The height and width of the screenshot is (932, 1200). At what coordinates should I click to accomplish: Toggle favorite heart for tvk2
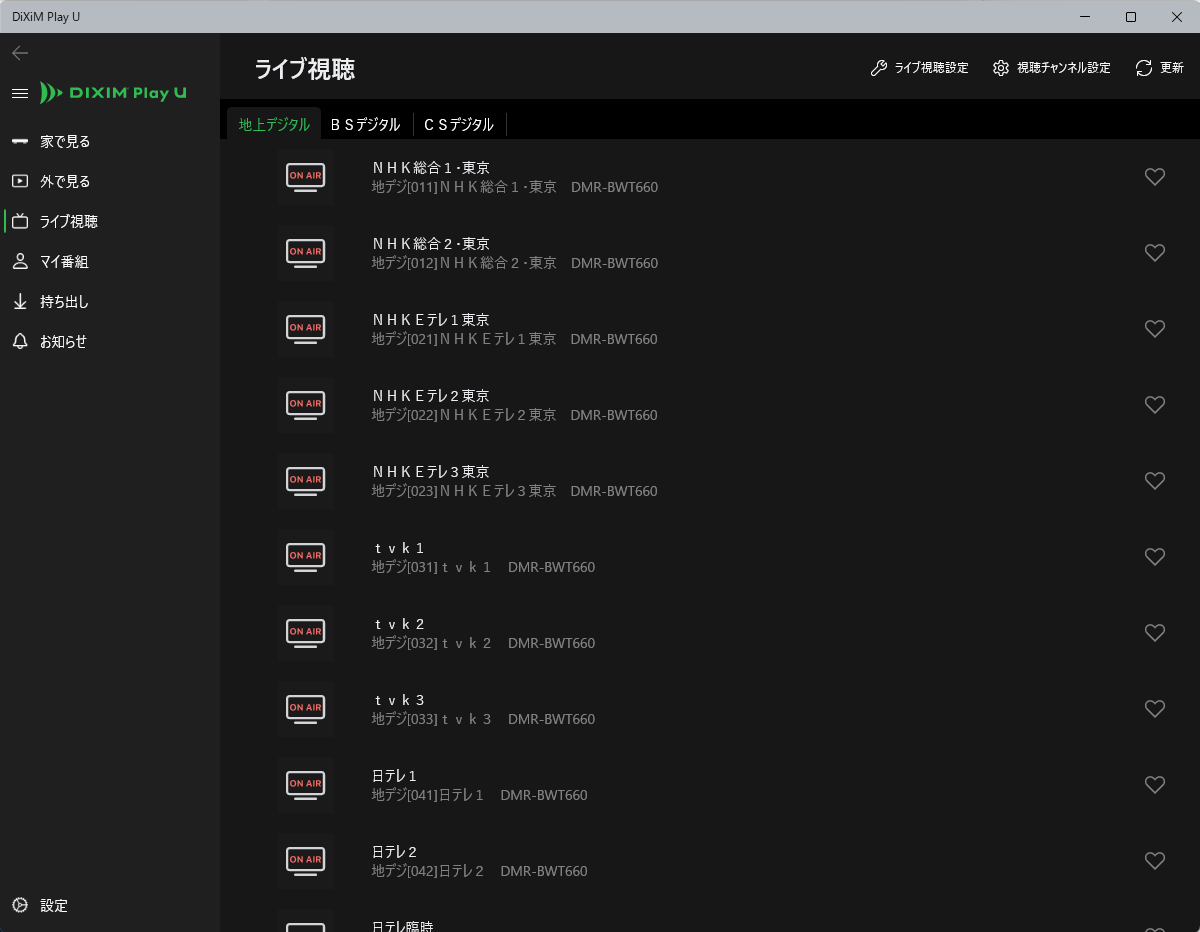click(x=1154, y=633)
